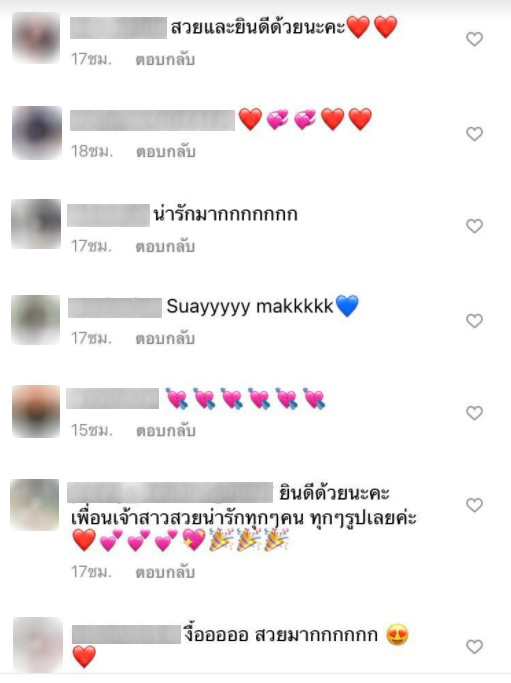
Task: Reply to the 18ชม. hearts comment
Action: [x=166, y=152]
